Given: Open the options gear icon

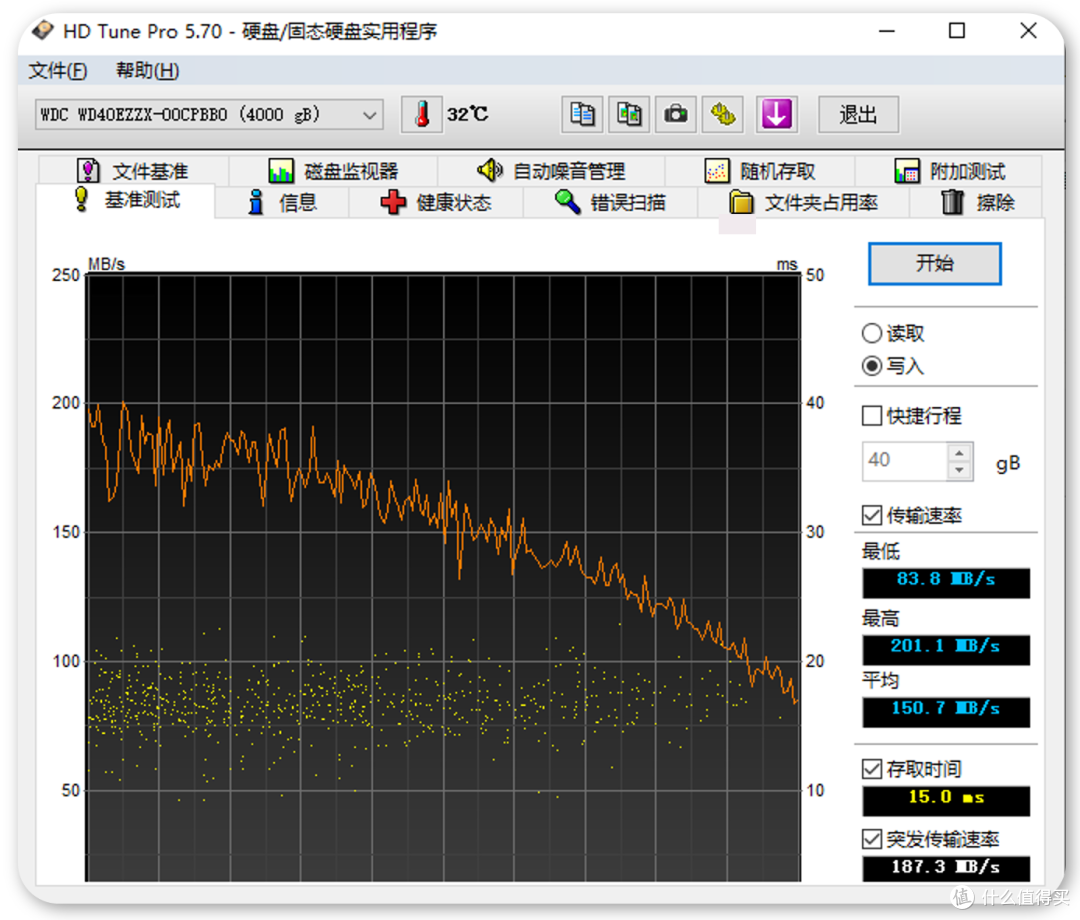Looking at the screenshot, I should [x=723, y=114].
